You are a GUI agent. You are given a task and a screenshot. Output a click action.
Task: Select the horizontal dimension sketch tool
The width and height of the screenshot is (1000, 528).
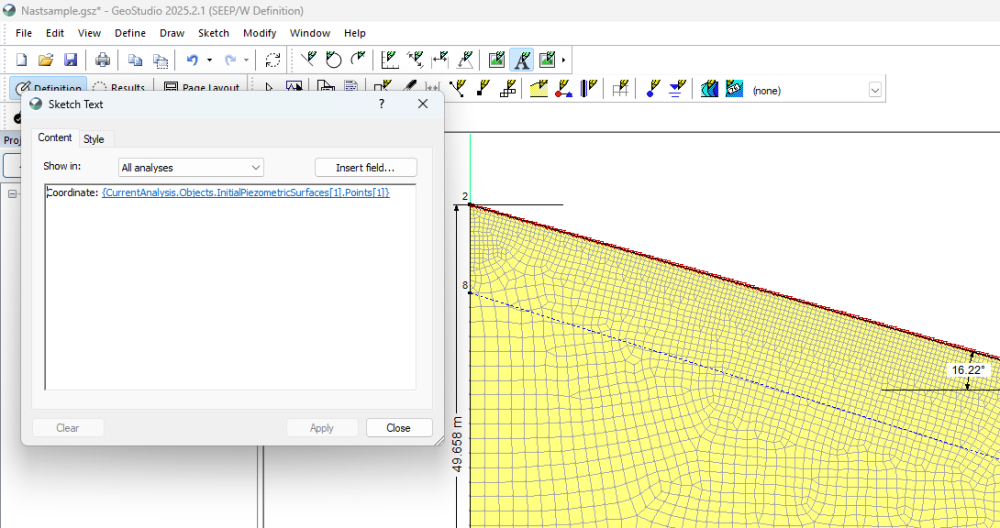(440, 60)
